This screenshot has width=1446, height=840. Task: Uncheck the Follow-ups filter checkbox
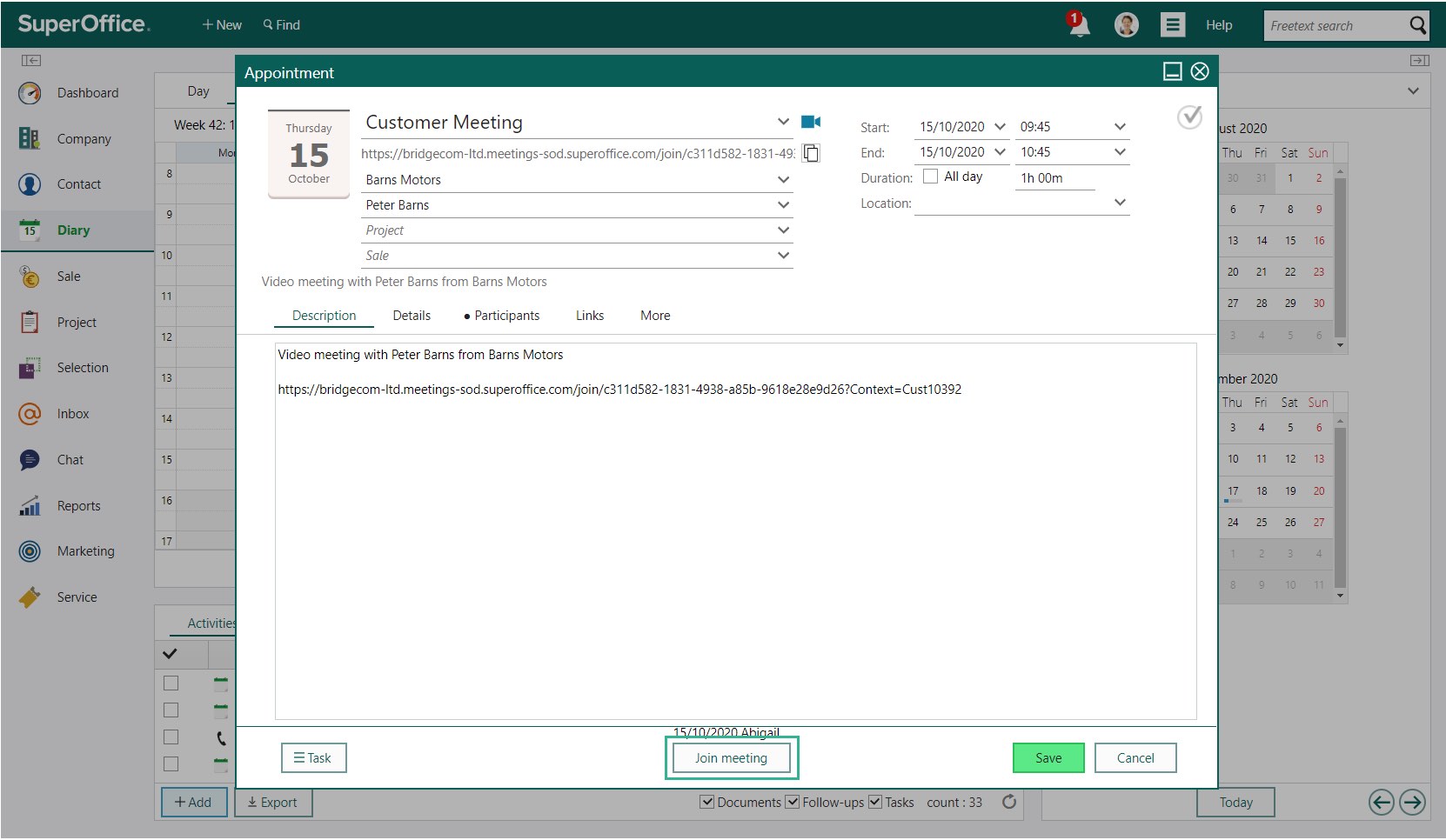coord(792,802)
